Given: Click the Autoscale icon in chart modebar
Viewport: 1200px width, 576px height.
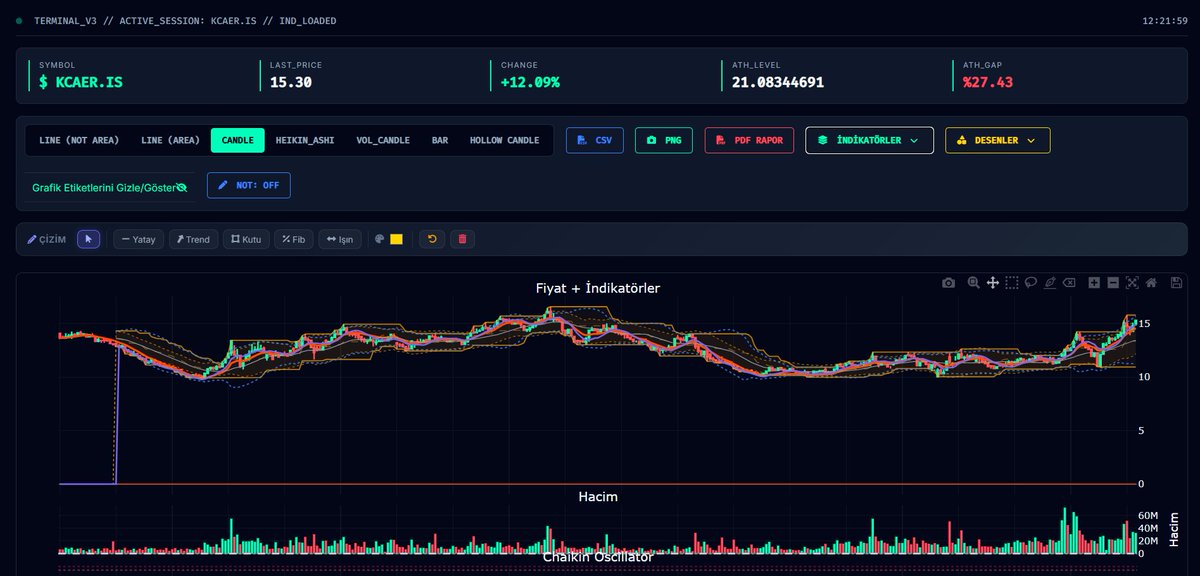Looking at the screenshot, I should pyautogui.click(x=1132, y=283).
